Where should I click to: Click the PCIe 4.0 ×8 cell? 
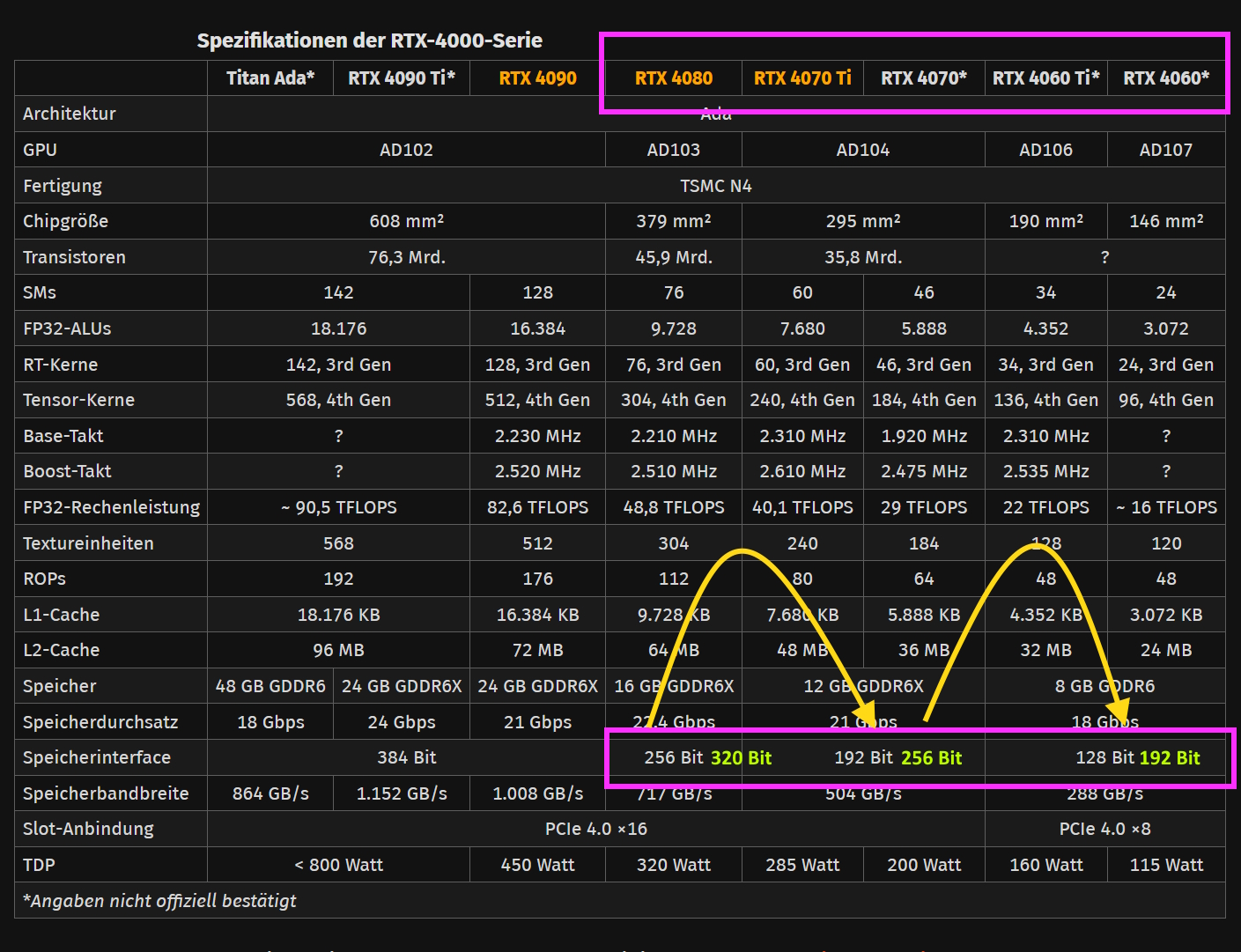[x=1104, y=829]
